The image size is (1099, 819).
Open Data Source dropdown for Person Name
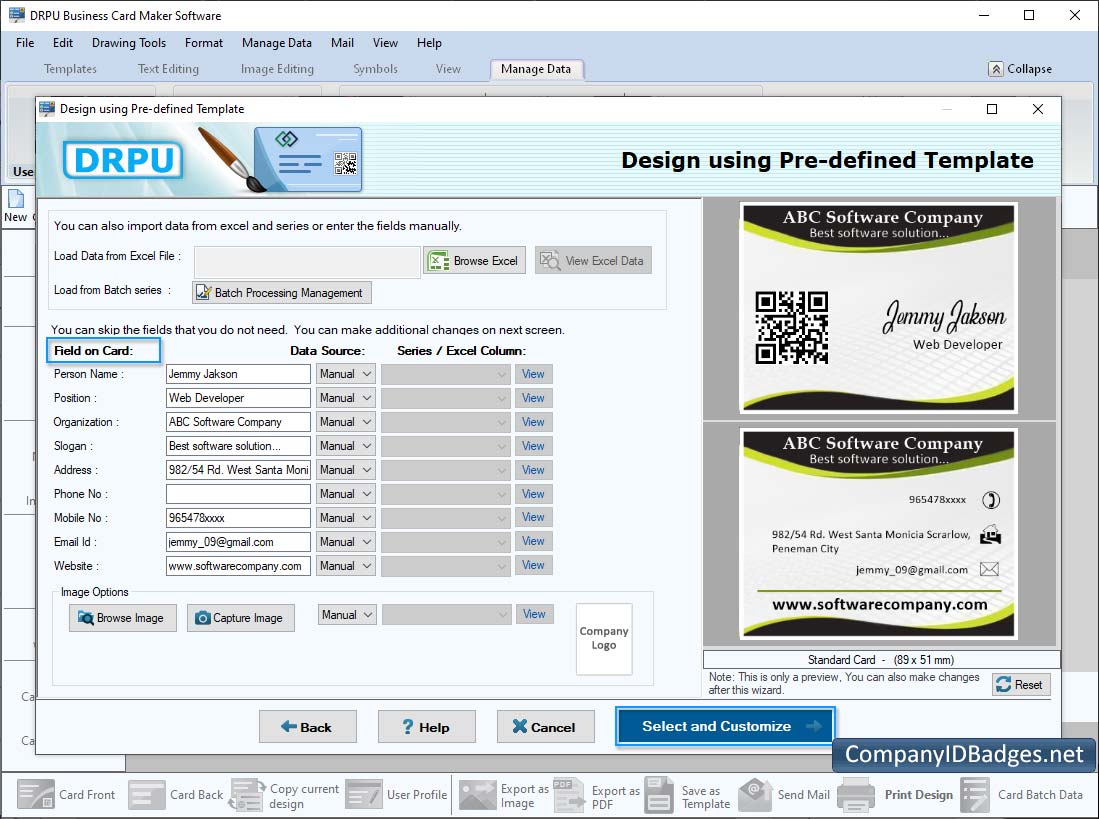(x=346, y=374)
